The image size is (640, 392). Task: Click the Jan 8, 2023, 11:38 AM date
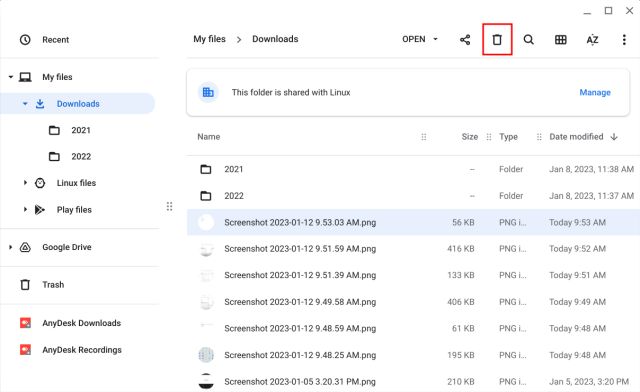591,169
